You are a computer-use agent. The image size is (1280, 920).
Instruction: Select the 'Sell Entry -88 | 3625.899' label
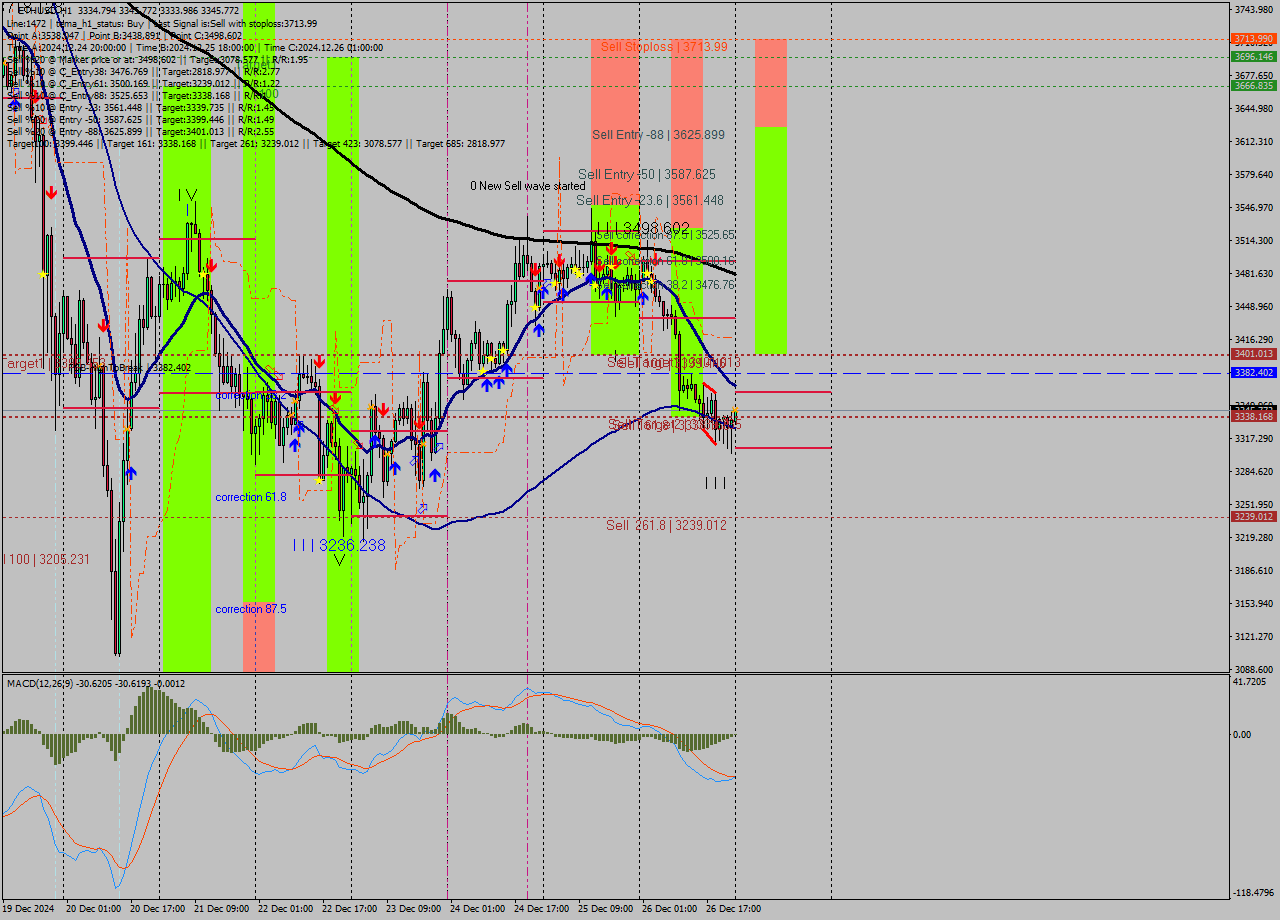658,134
